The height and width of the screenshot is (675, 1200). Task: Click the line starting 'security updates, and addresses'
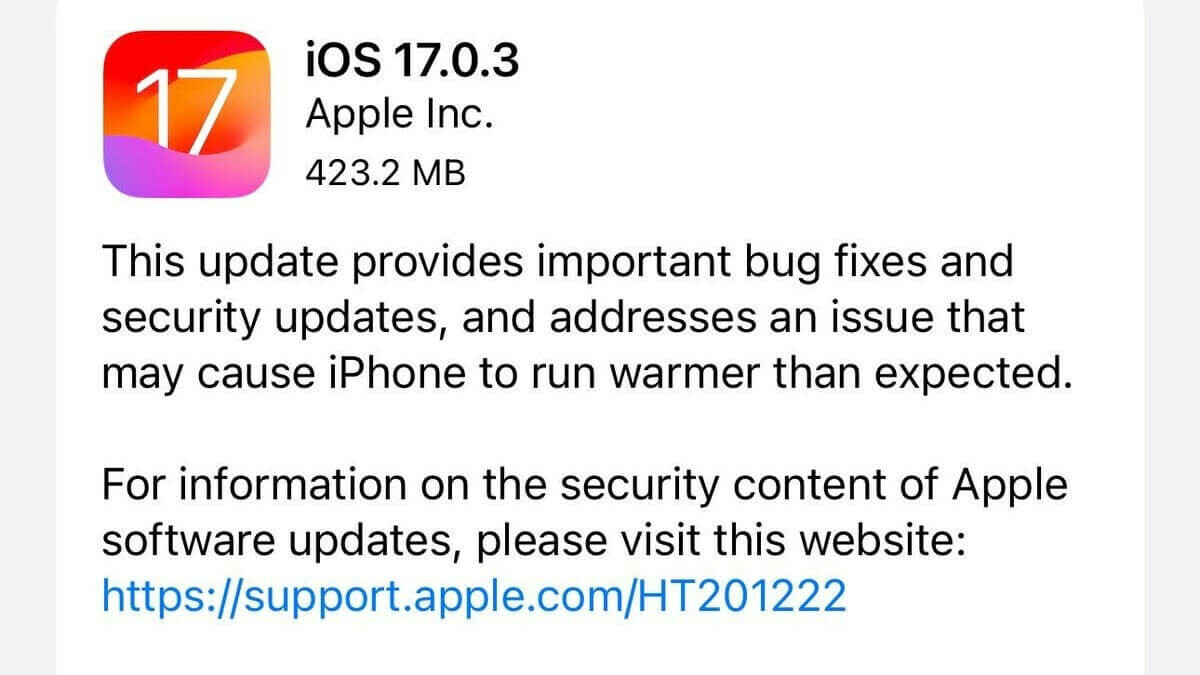coord(565,318)
